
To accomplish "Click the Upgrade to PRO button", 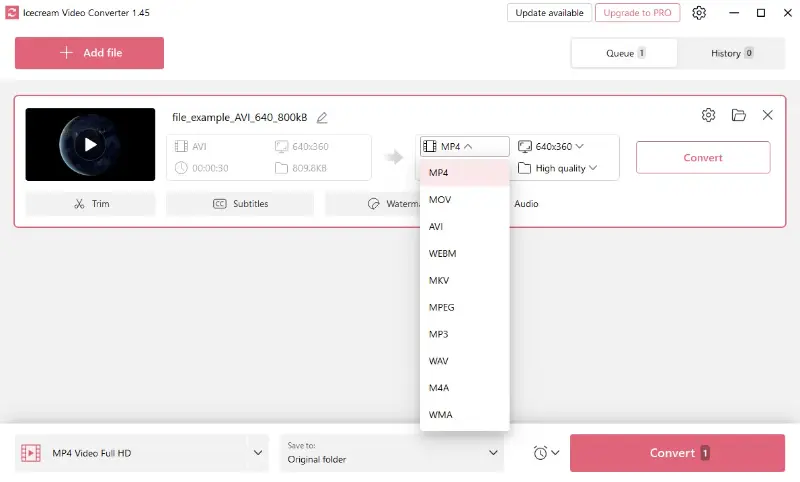I will tap(637, 13).
